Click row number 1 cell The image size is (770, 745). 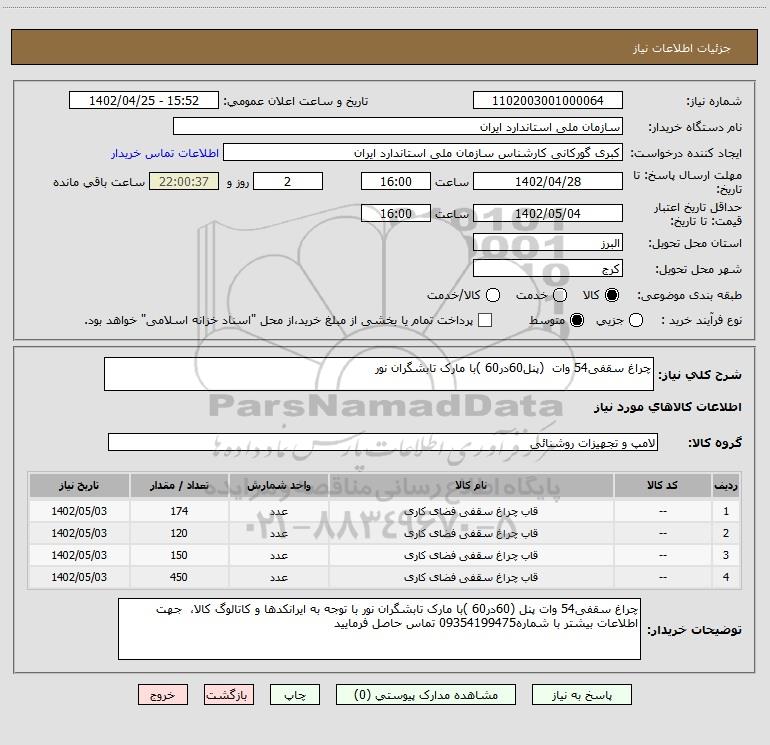tap(726, 511)
